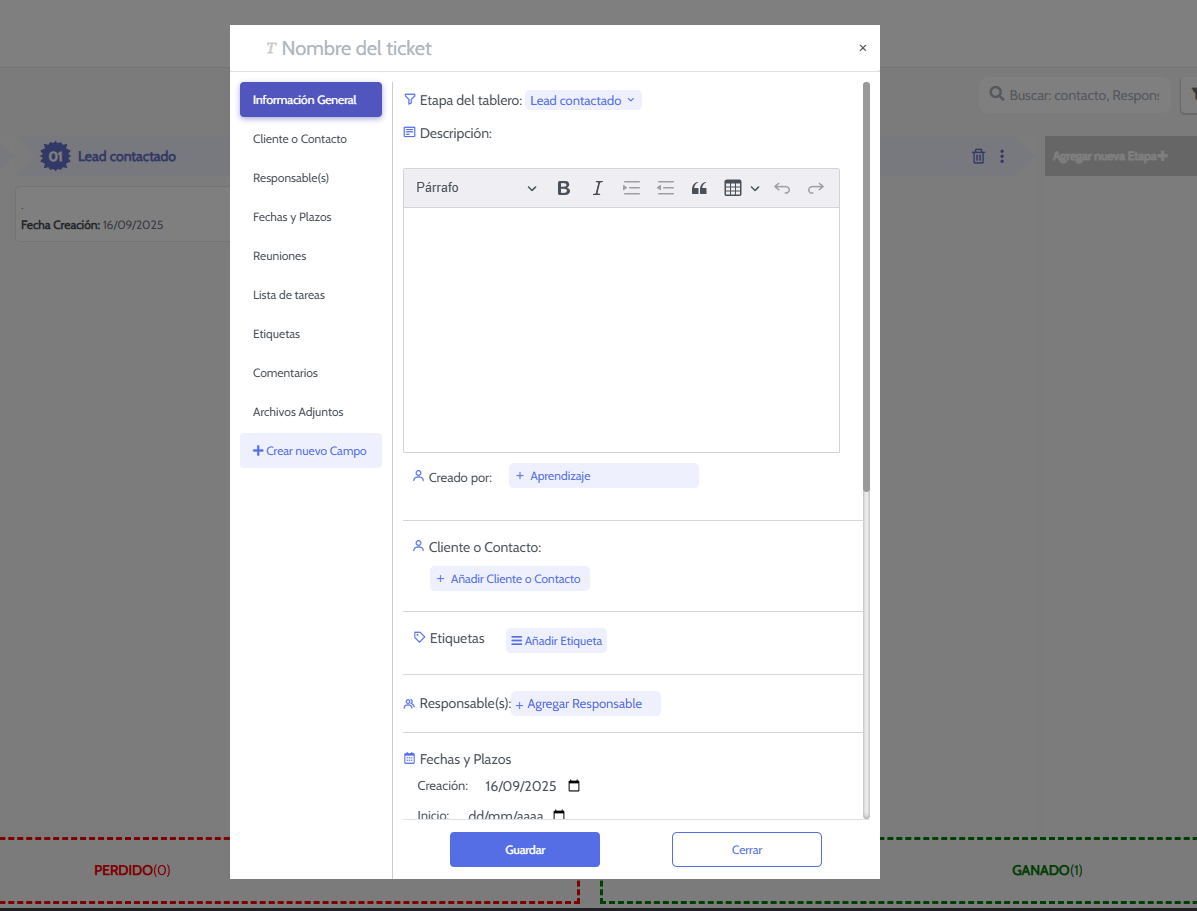Screen dimensions: 1197x911
Task: Open the Párrafo heading style dropdown
Action: coord(476,188)
